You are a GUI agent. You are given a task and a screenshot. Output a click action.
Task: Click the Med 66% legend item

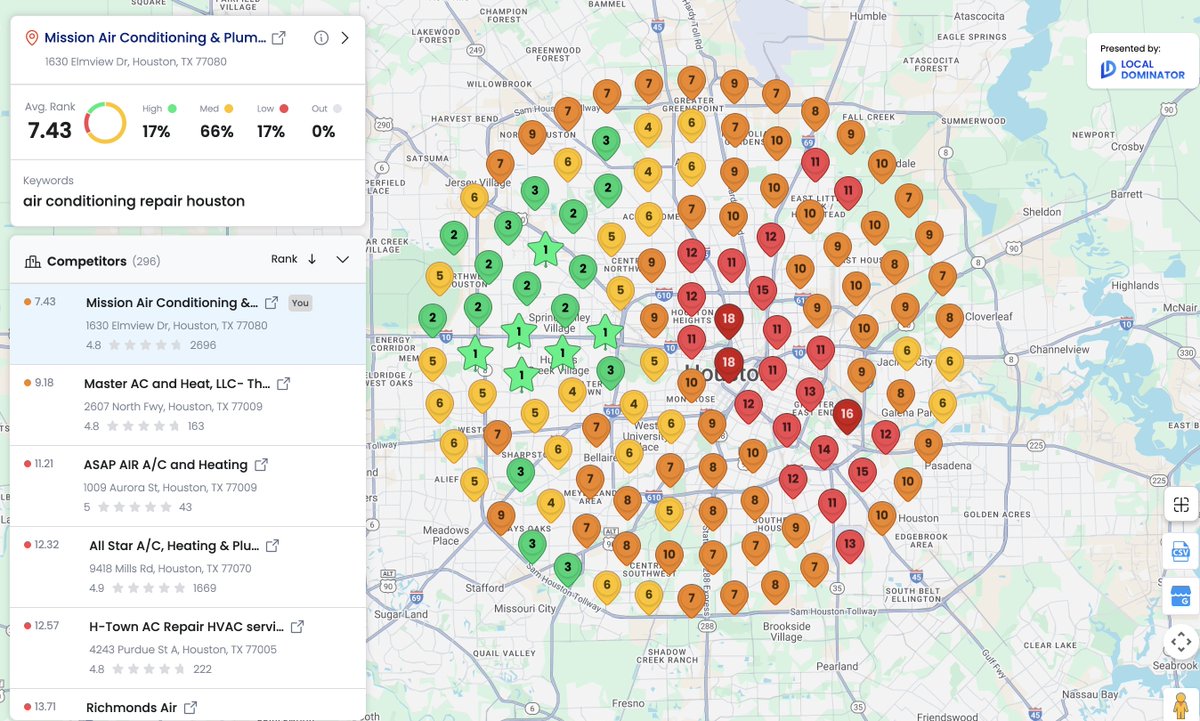point(216,121)
